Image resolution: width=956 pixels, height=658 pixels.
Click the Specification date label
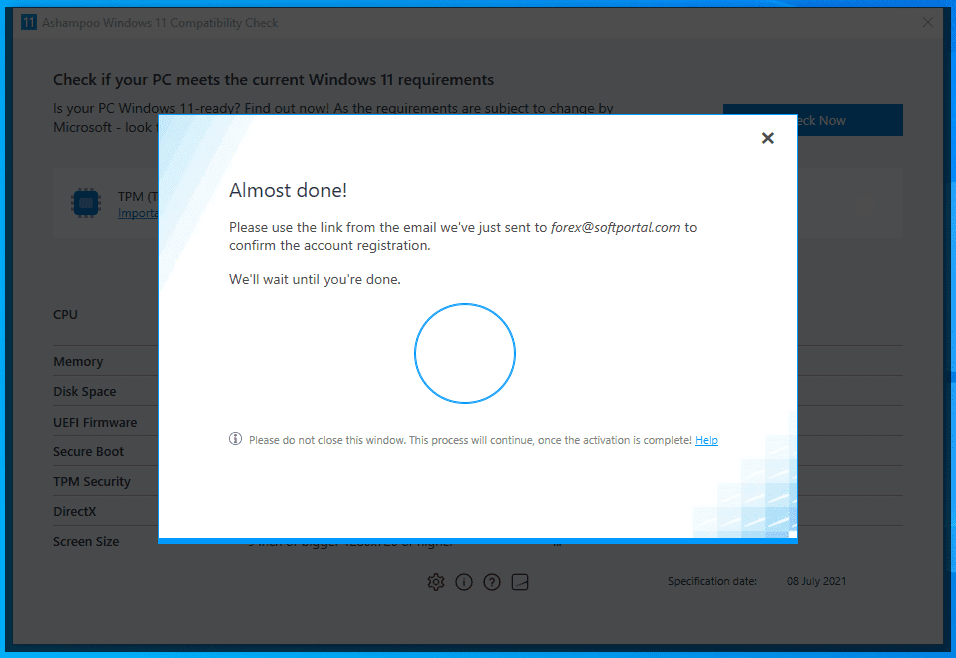click(x=712, y=581)
